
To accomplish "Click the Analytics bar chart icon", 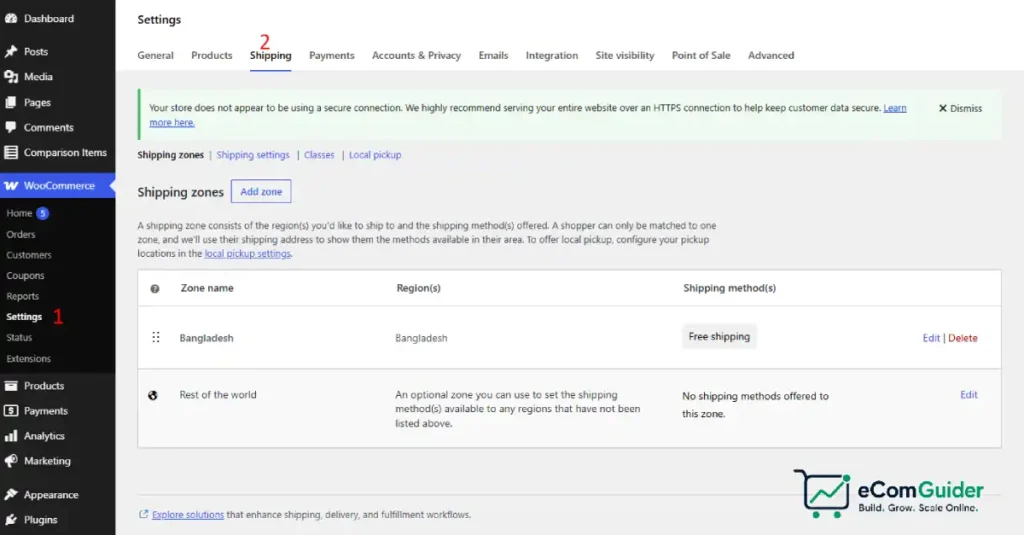I will click(11, 436).
